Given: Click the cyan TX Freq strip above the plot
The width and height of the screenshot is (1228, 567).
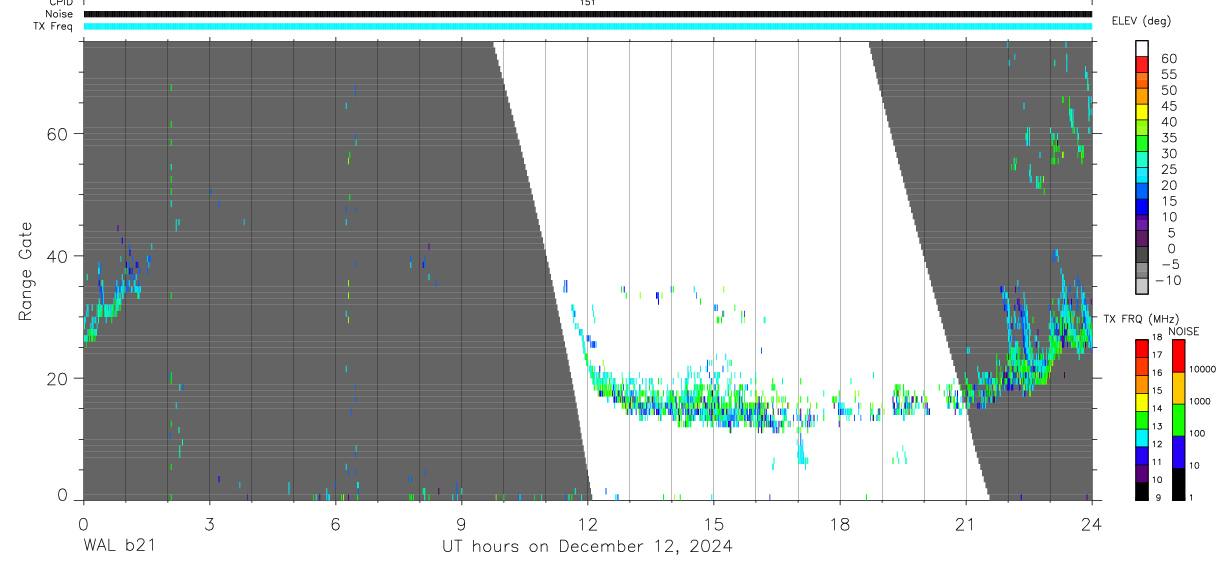Looking at the screenshot, I should pos(587,26).
